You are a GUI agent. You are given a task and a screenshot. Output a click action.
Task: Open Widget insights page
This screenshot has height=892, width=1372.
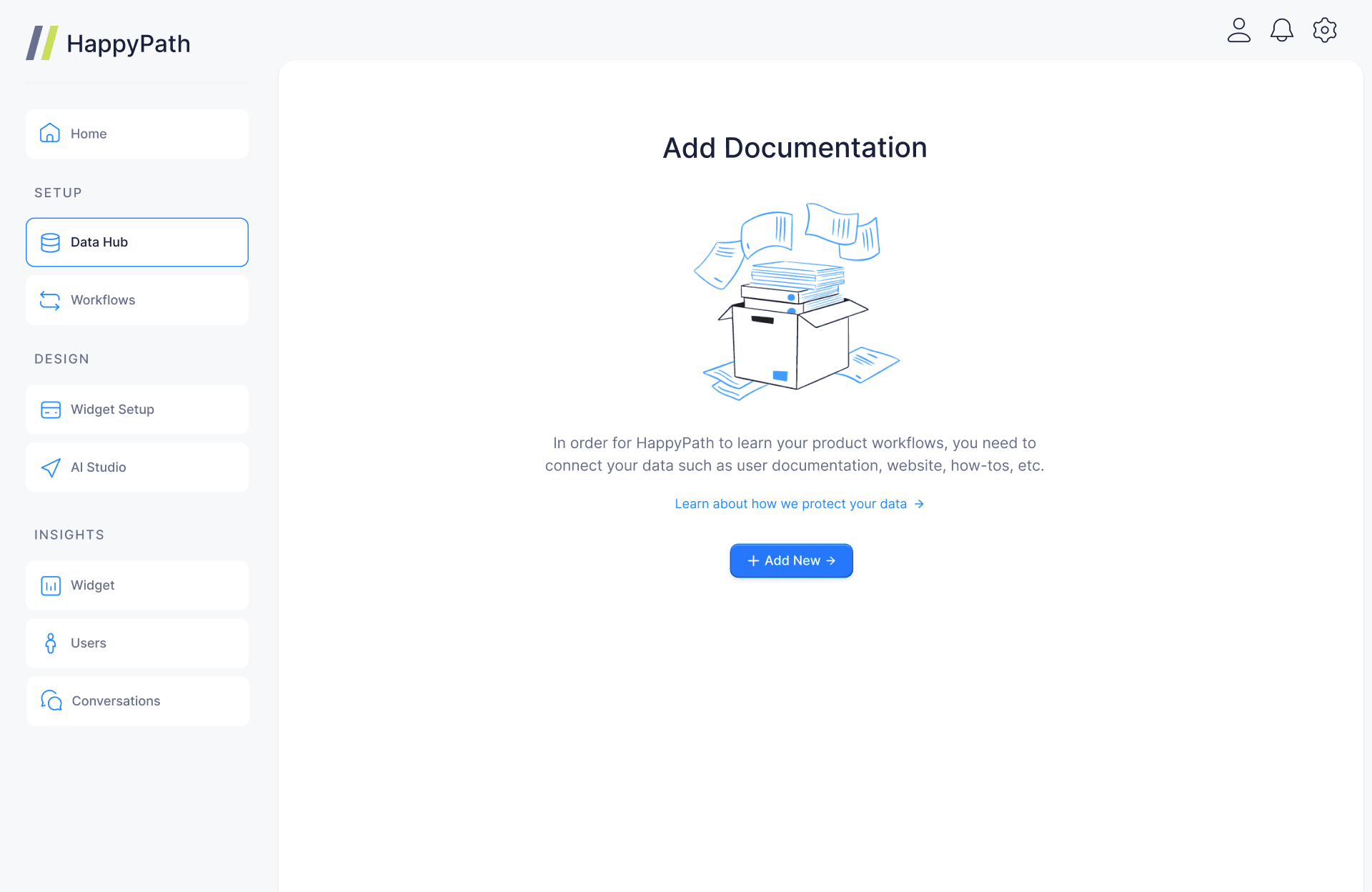point(137,585)
